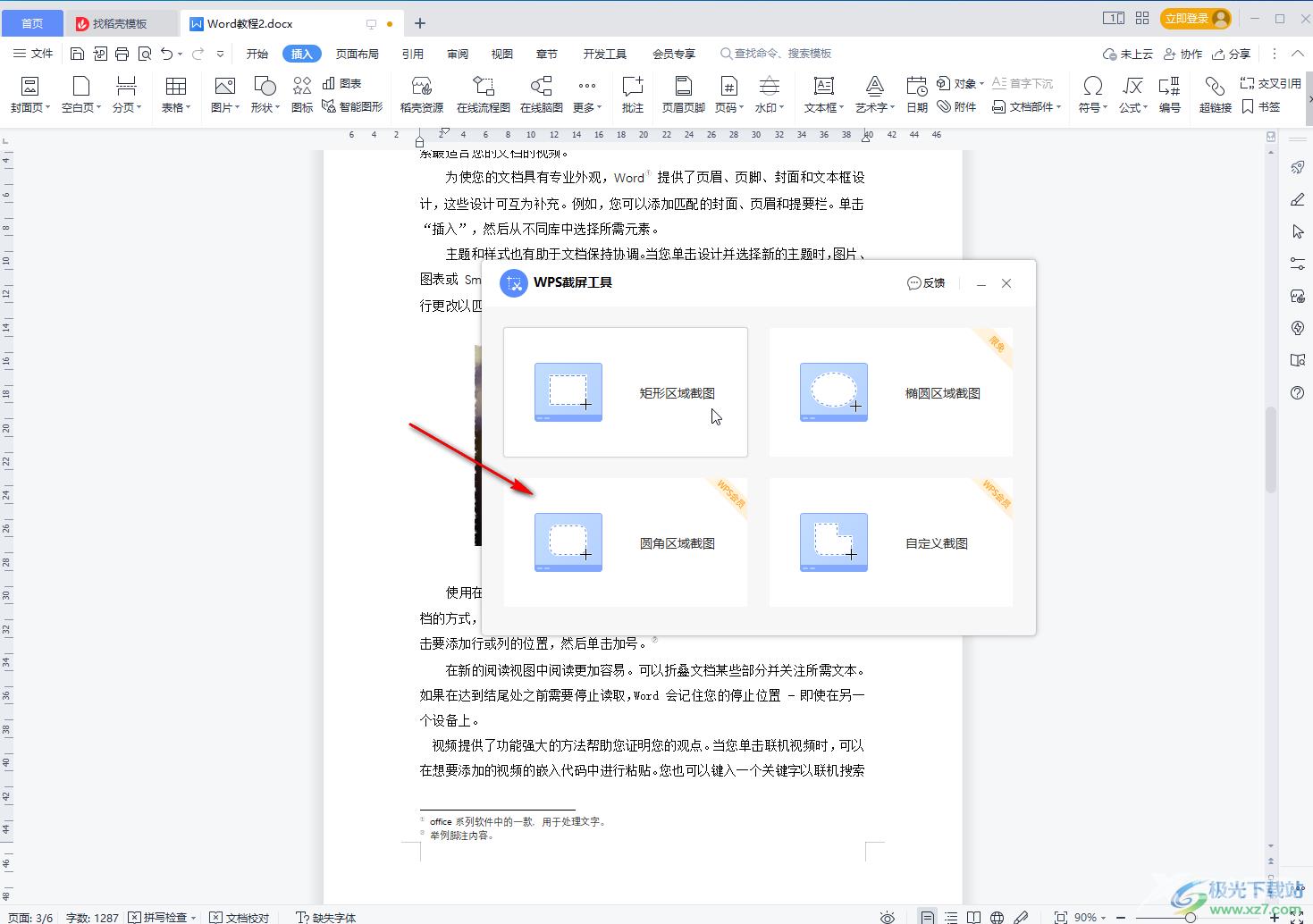Screen dimensions: 1313x924
Task: Toggle Spell Check (拼写检查) in status bar
Action: (162, 917)
